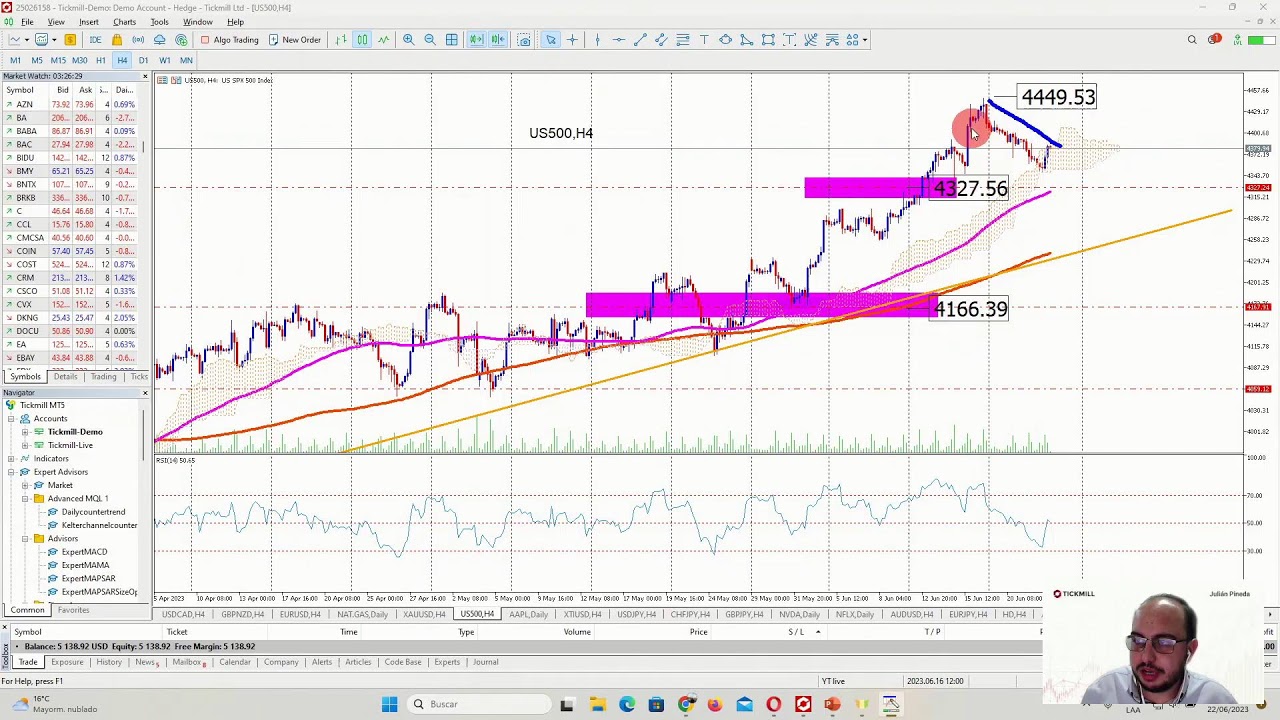The height and width of the screenshot is (720, 1280).
Task: Select the D1 timeframe
Action: 143,60
